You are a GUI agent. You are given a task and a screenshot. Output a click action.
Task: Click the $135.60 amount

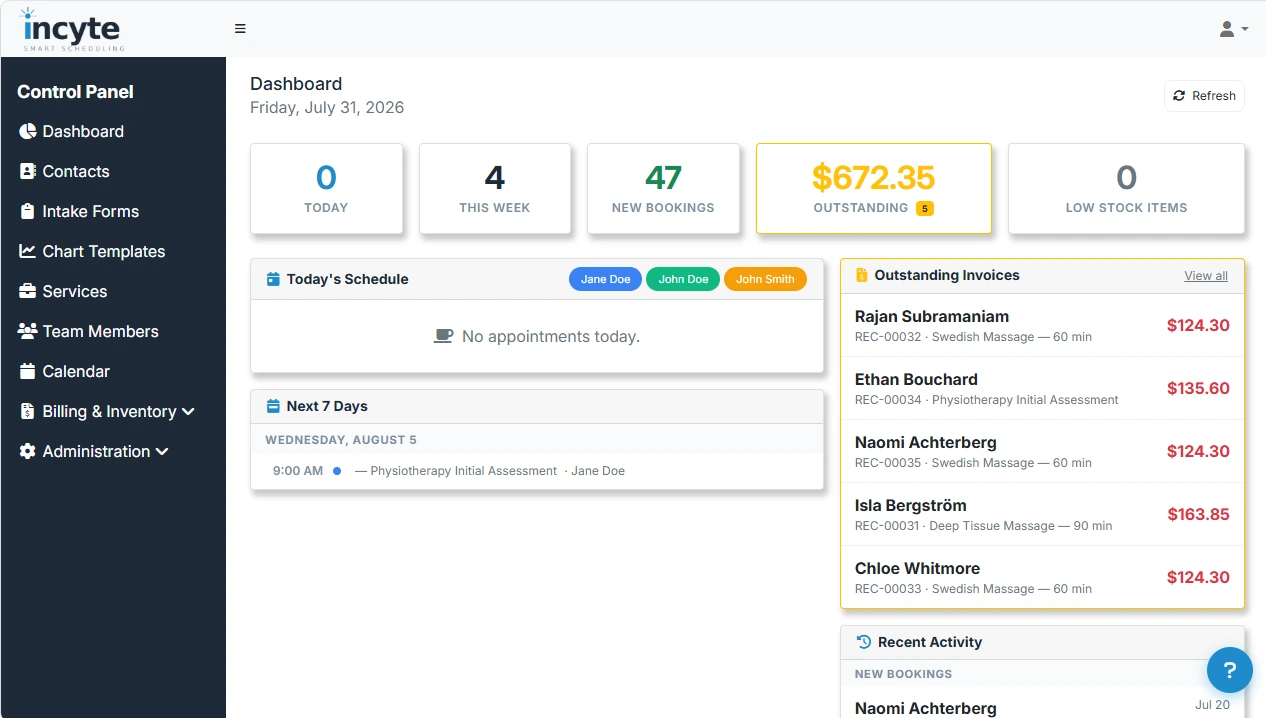pos(1198,388)
